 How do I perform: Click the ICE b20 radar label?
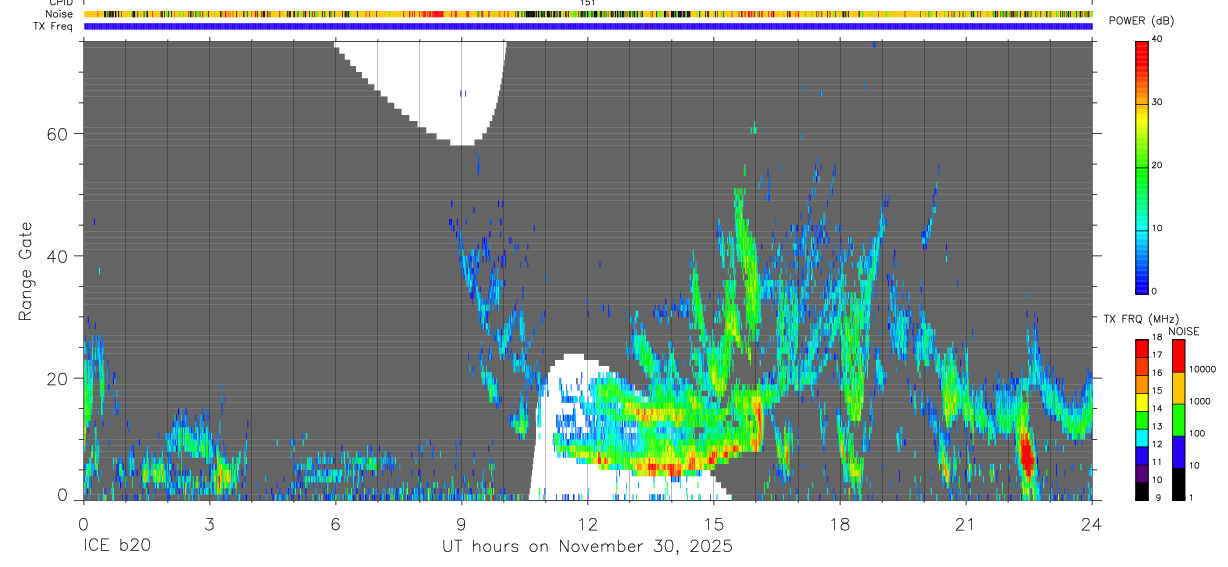pos(118,547)
